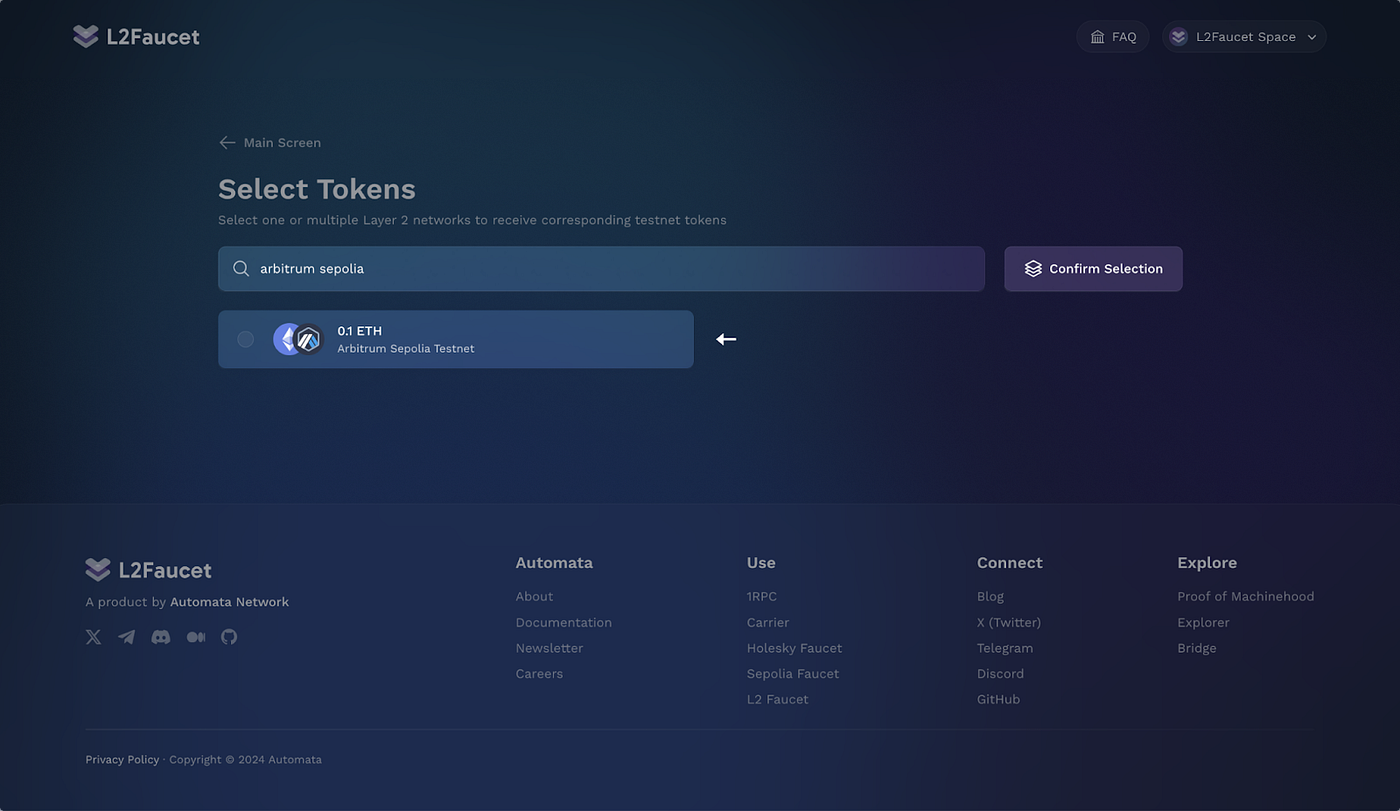
Task: Open the X social icon in footer
Action: tap(93, 637)
